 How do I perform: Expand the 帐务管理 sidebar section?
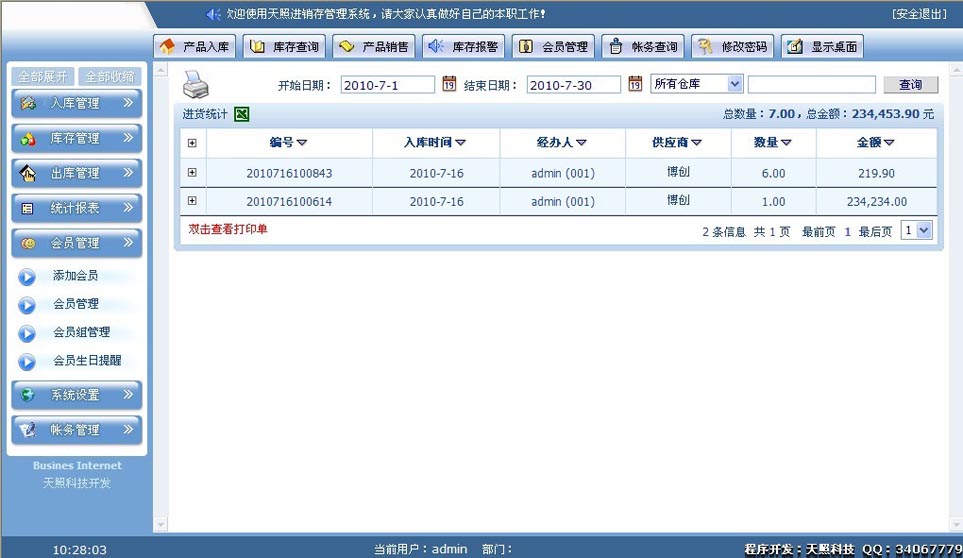pos(77,430)
